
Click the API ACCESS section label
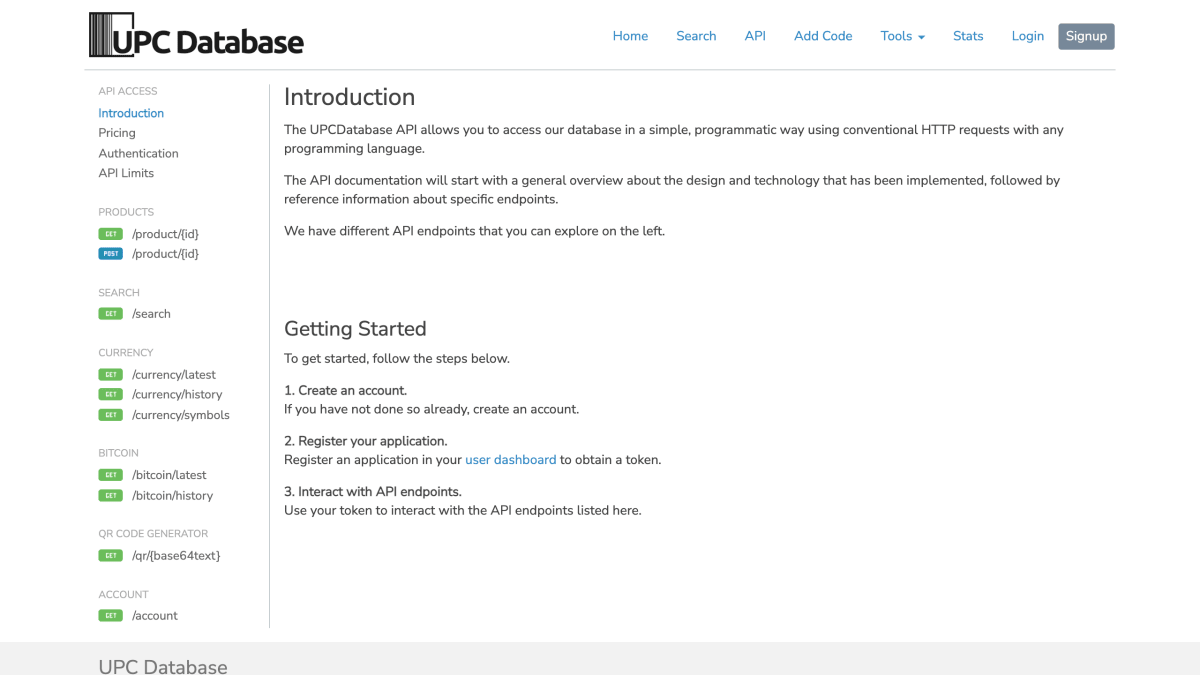click(128, 91)
